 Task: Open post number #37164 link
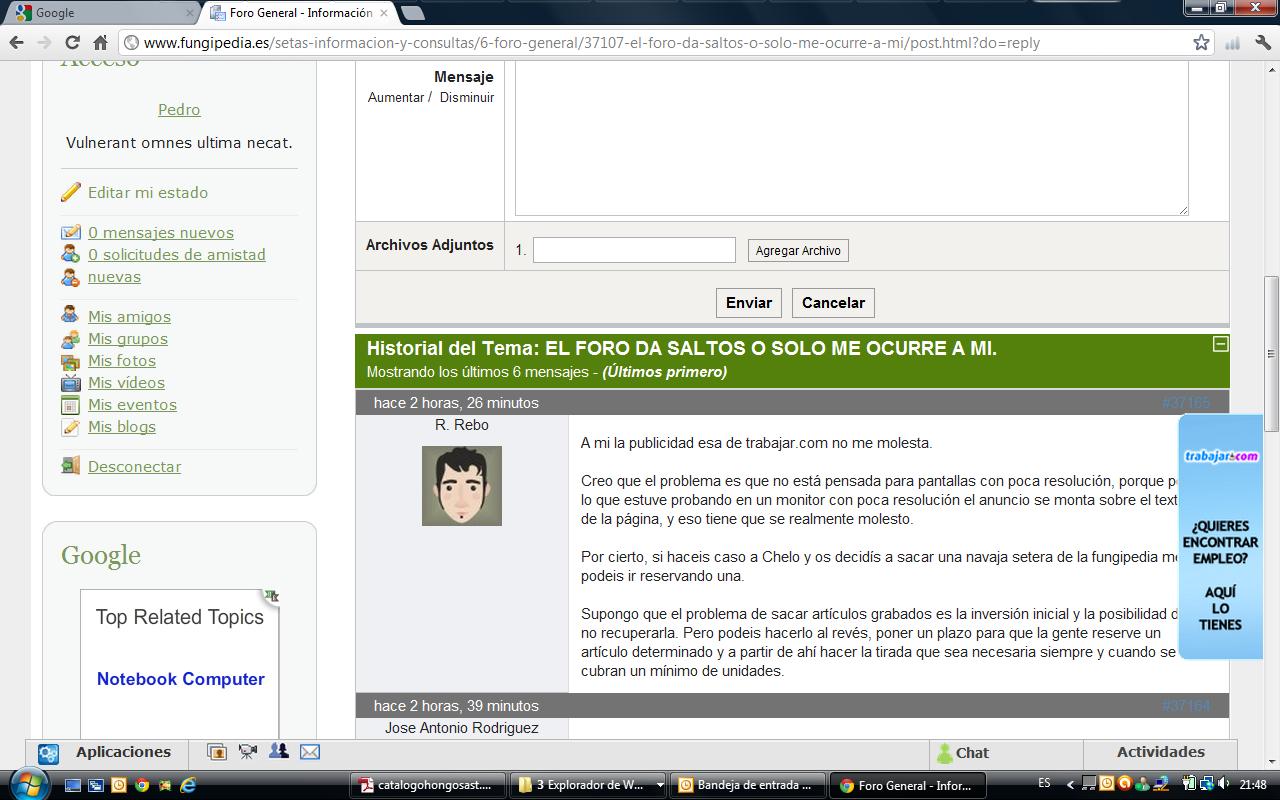click(1186, 706)
